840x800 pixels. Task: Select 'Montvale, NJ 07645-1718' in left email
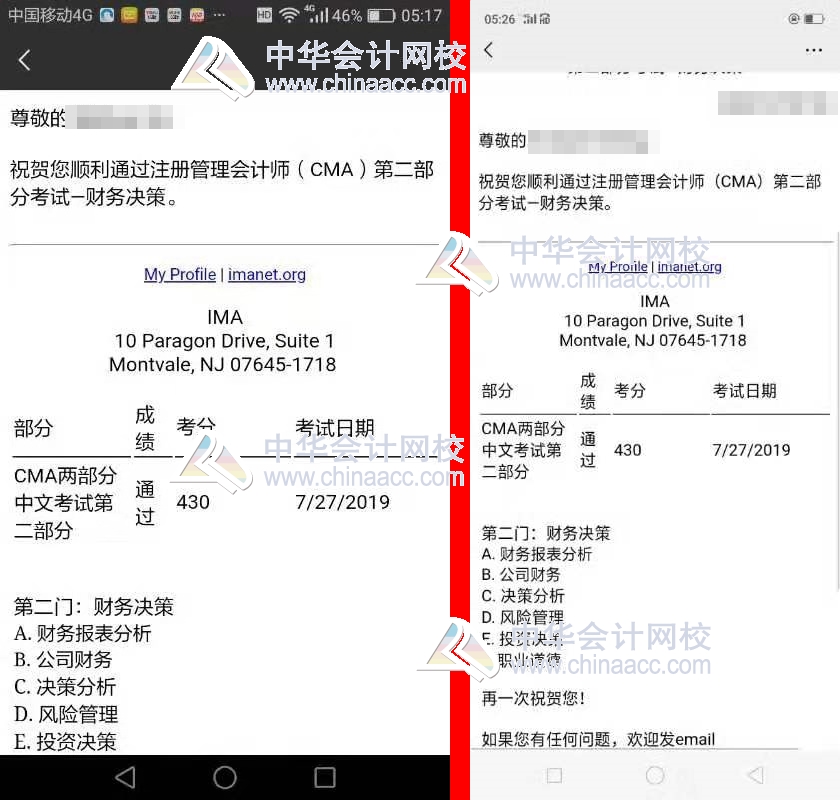pos(222,365)
